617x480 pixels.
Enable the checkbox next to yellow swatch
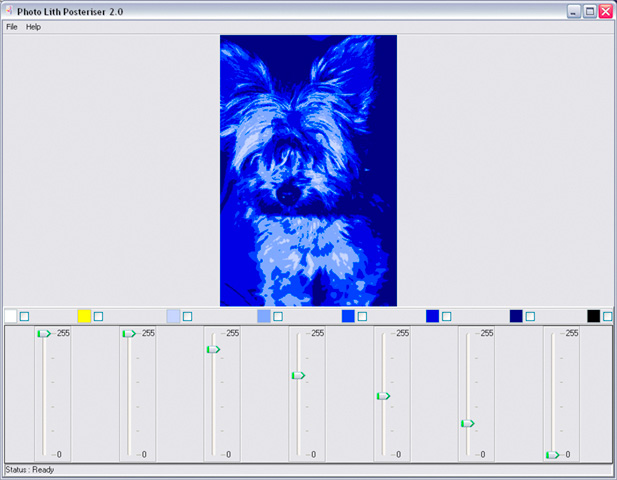(x=99, y=316)
